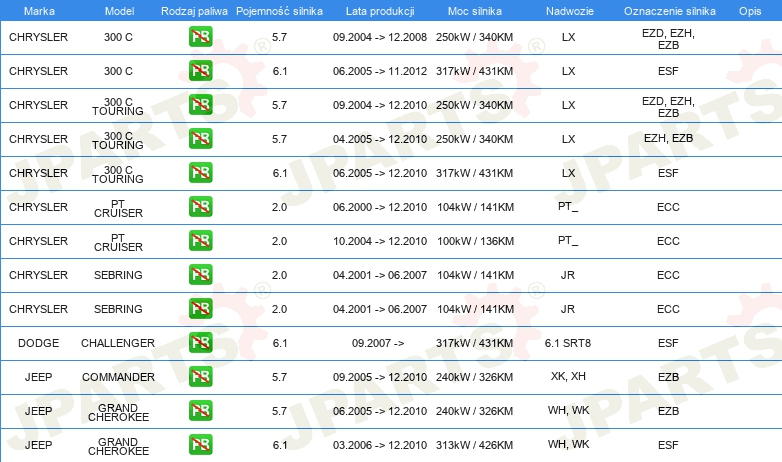Click fuel icon in 300 C 06.2005 -> 11.2012 row
Screen dimensions: 782x462
point(200,70)
